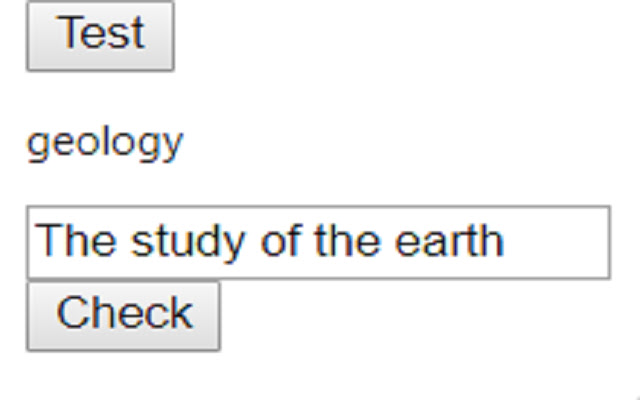Start a new quiz with Test
640x400 pixels.
(x=100, y=36)
